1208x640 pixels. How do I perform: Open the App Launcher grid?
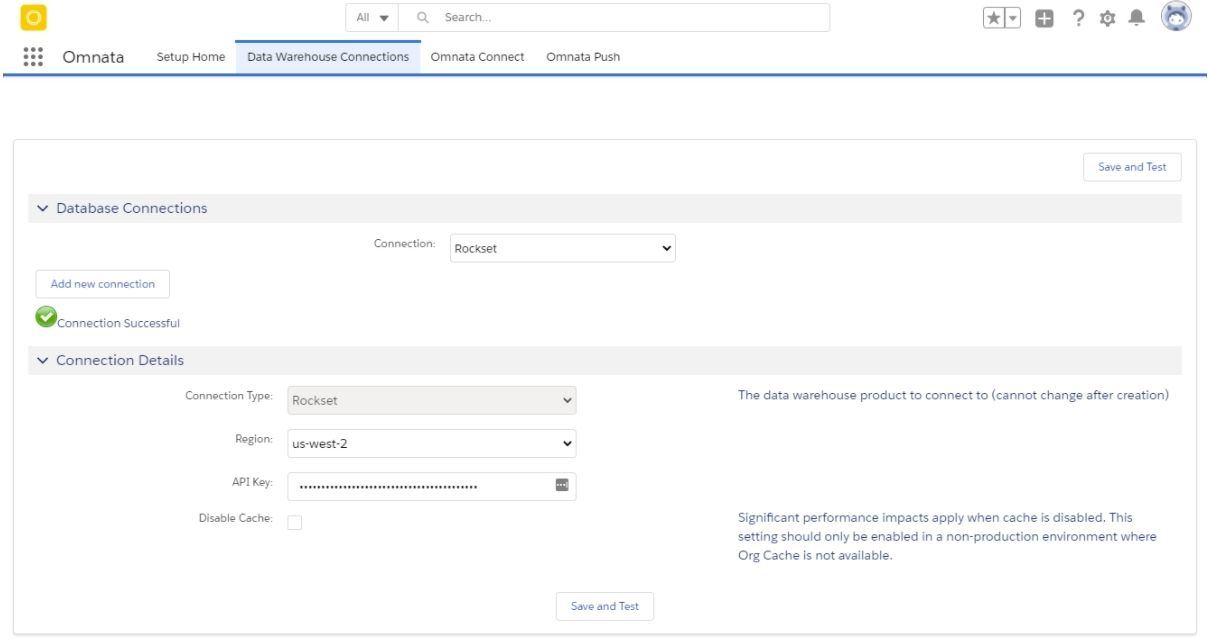click(32, 56)
